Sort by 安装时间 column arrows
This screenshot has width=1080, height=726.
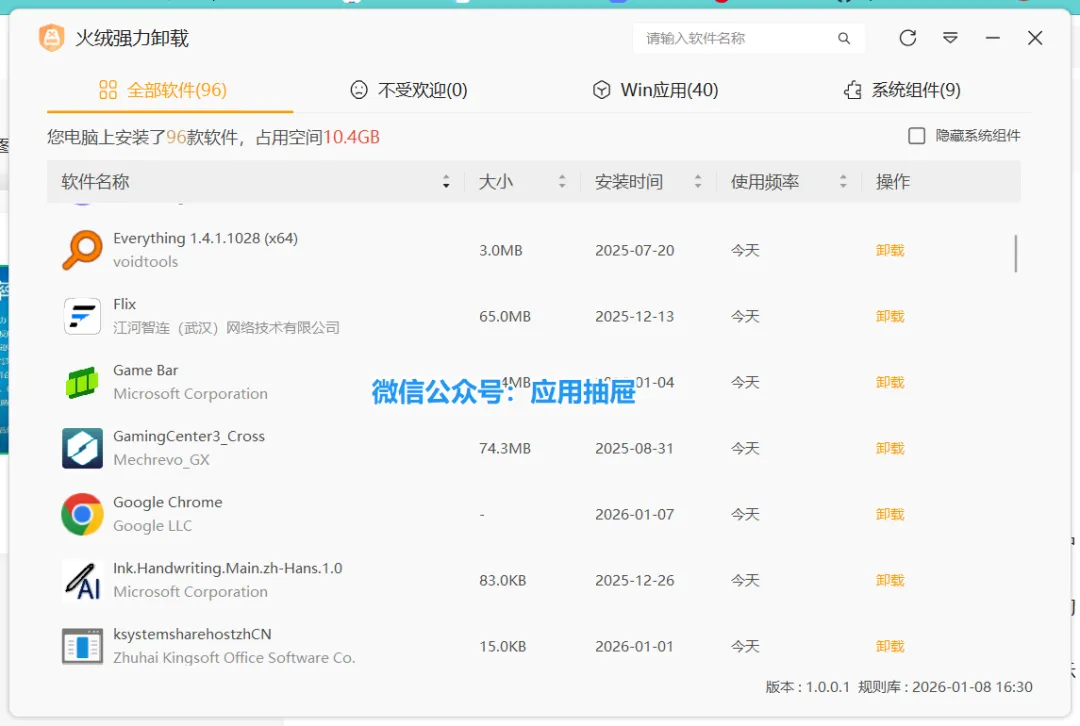pyautogui.click(x=698, y=182)
